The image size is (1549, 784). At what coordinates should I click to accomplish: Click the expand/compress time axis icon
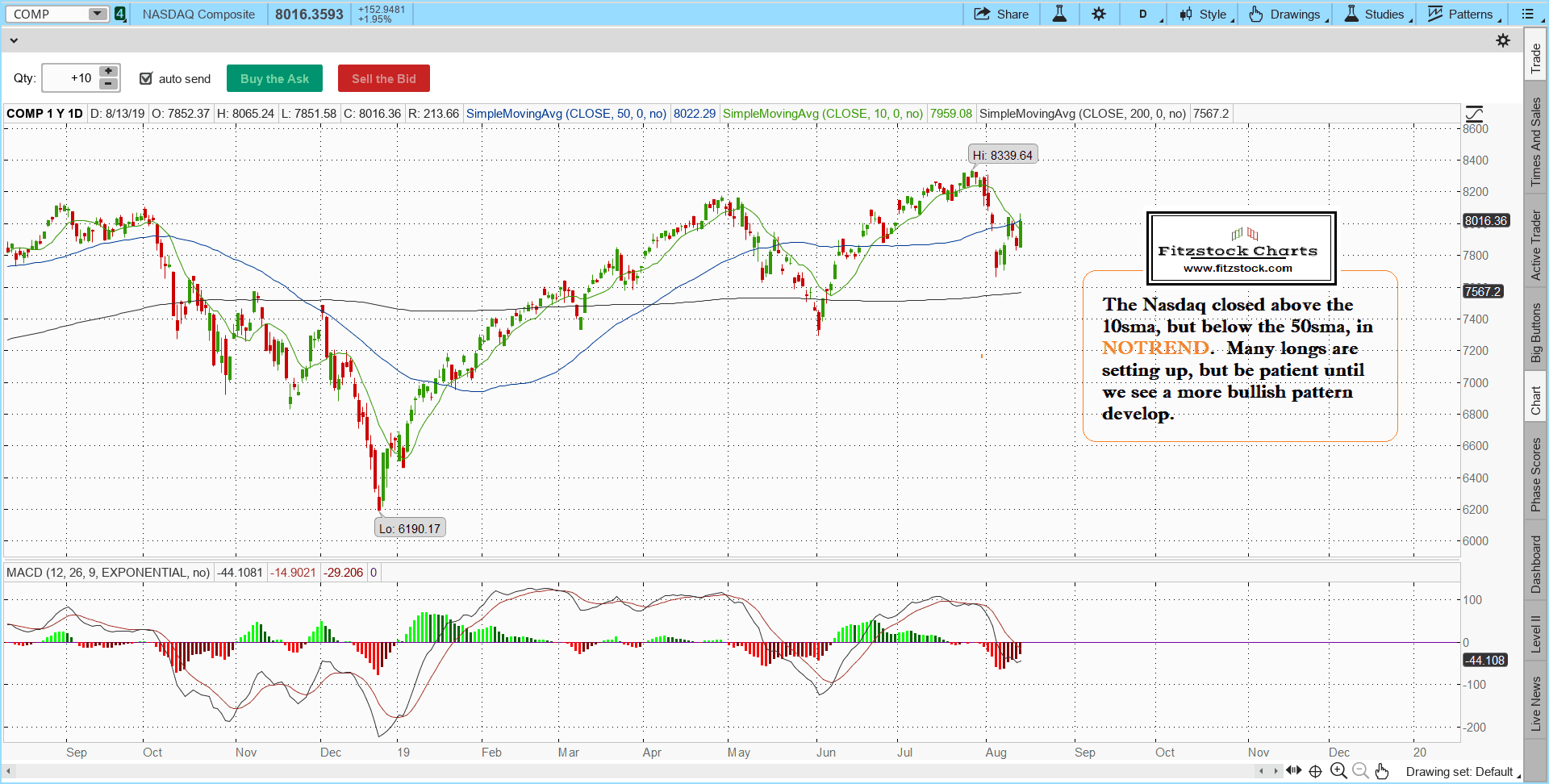[x=1293, y=770]
